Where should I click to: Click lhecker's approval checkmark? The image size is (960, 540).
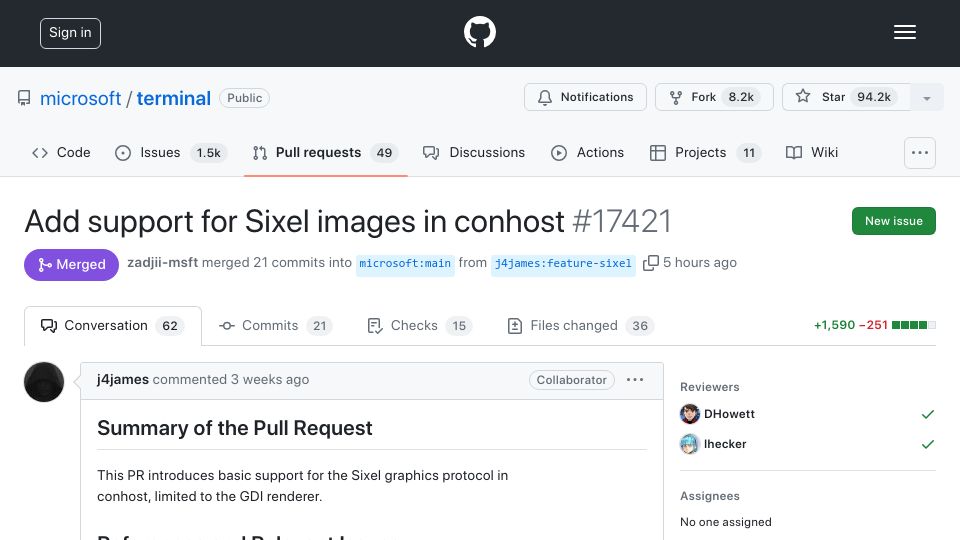(928, 444)
